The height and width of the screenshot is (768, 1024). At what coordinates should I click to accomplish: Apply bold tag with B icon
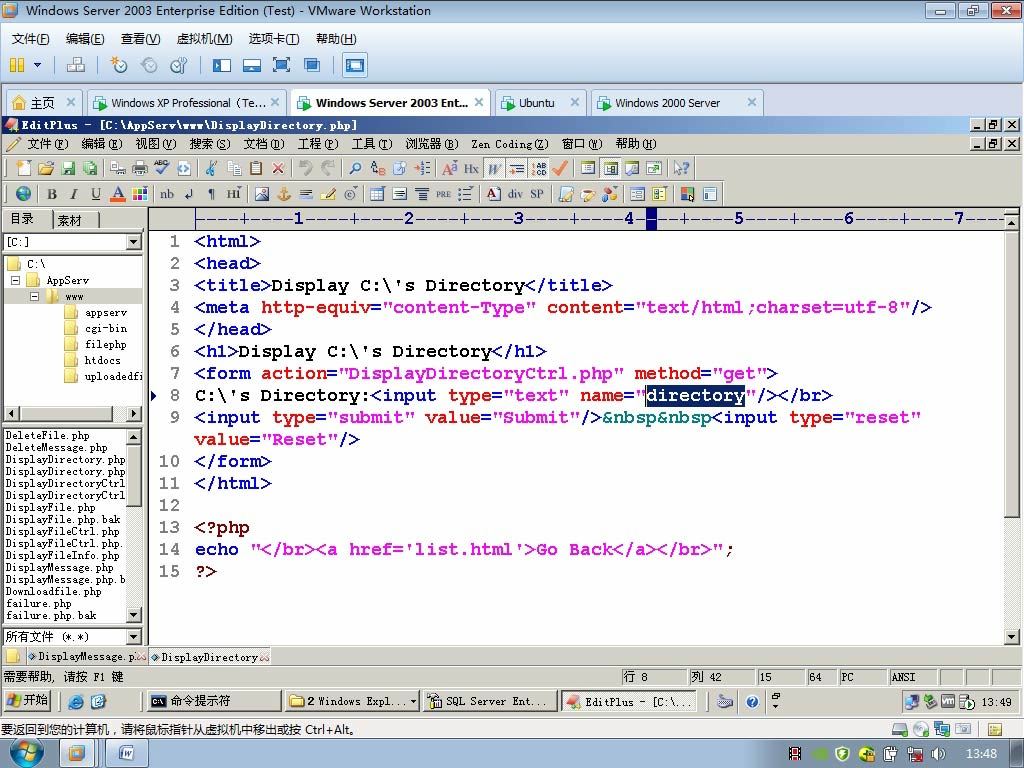click(x=52, y=194)
